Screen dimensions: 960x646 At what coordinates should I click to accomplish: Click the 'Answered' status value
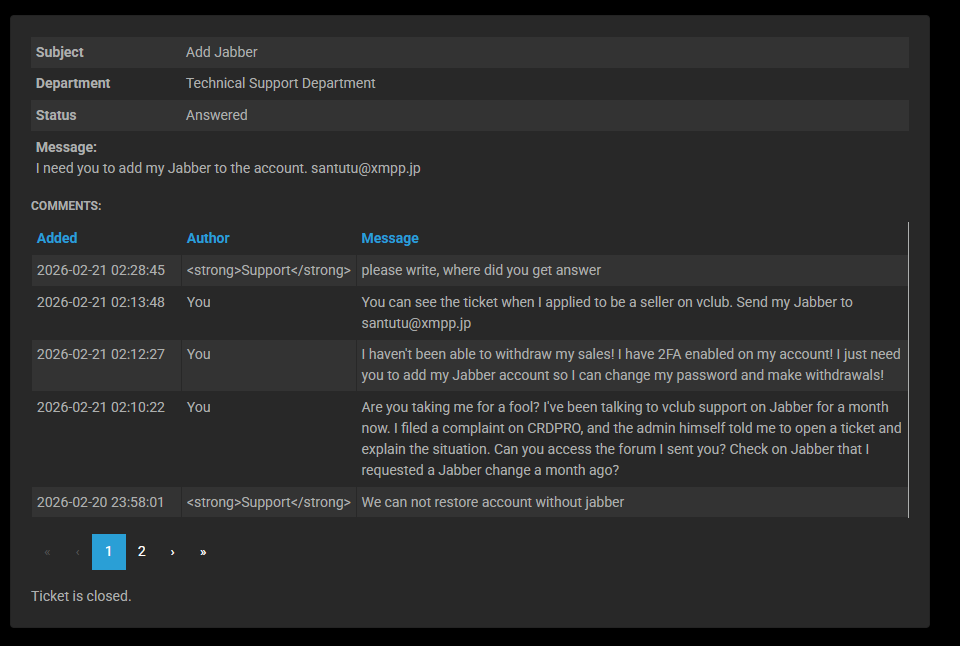coord(217,115)
